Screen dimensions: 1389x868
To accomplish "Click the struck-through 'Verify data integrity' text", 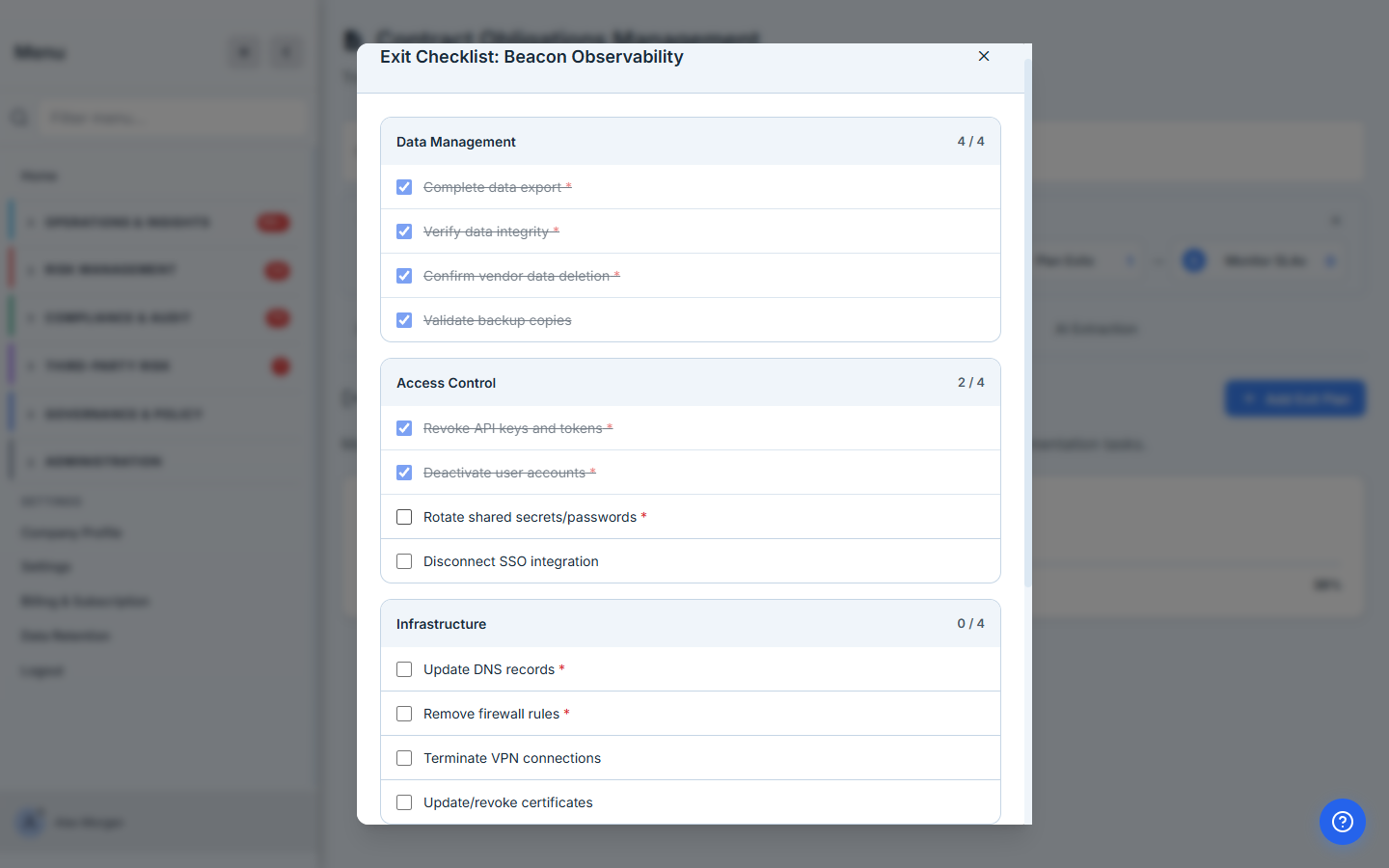I will pos(486,231).
